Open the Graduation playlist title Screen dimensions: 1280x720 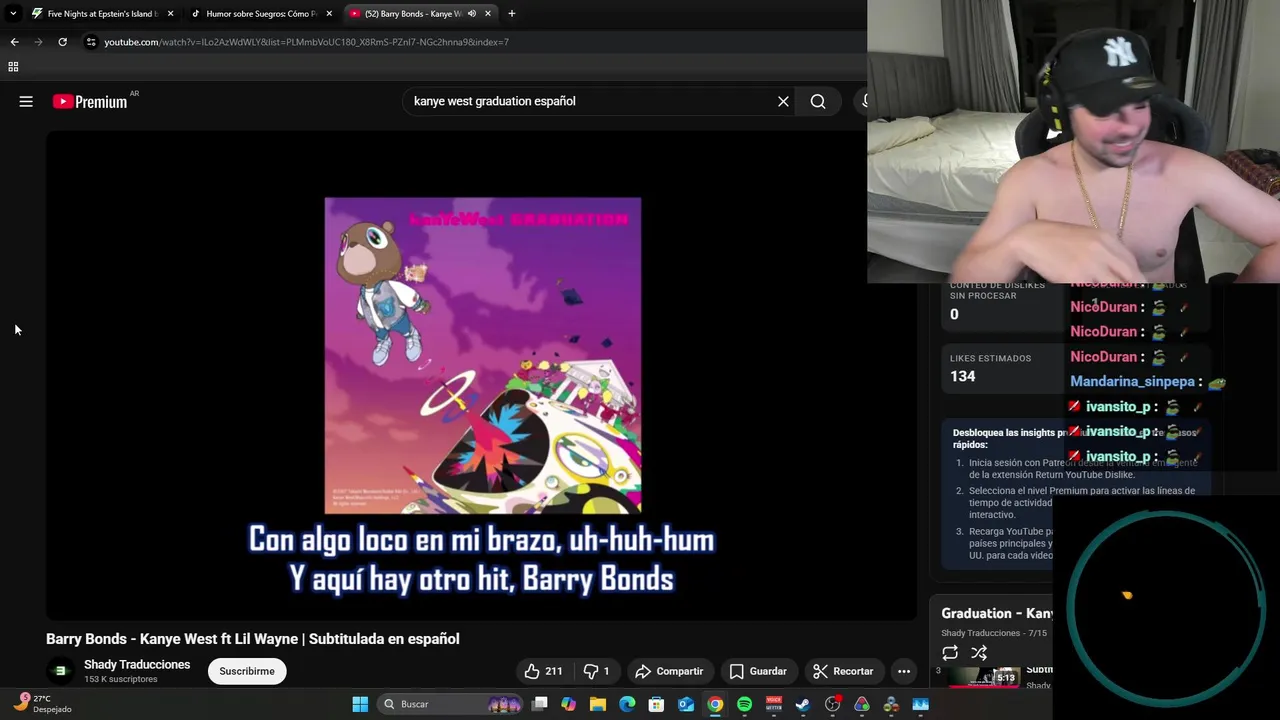coord(997,613)
